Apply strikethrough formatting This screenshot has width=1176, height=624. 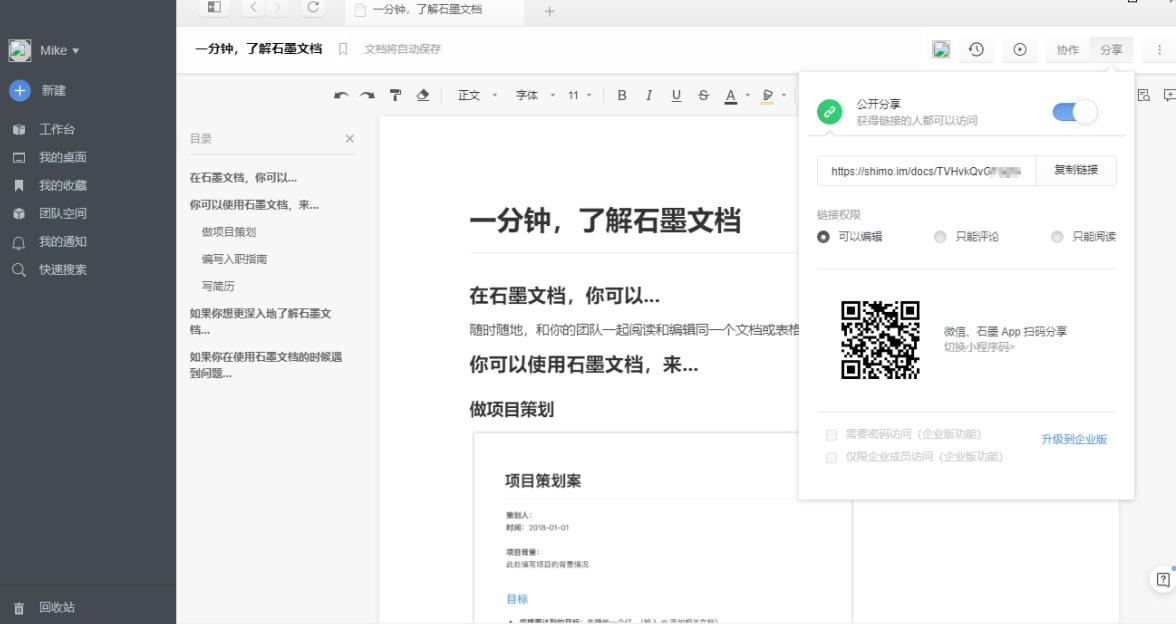pyautogui.click(x=704, y=96)
